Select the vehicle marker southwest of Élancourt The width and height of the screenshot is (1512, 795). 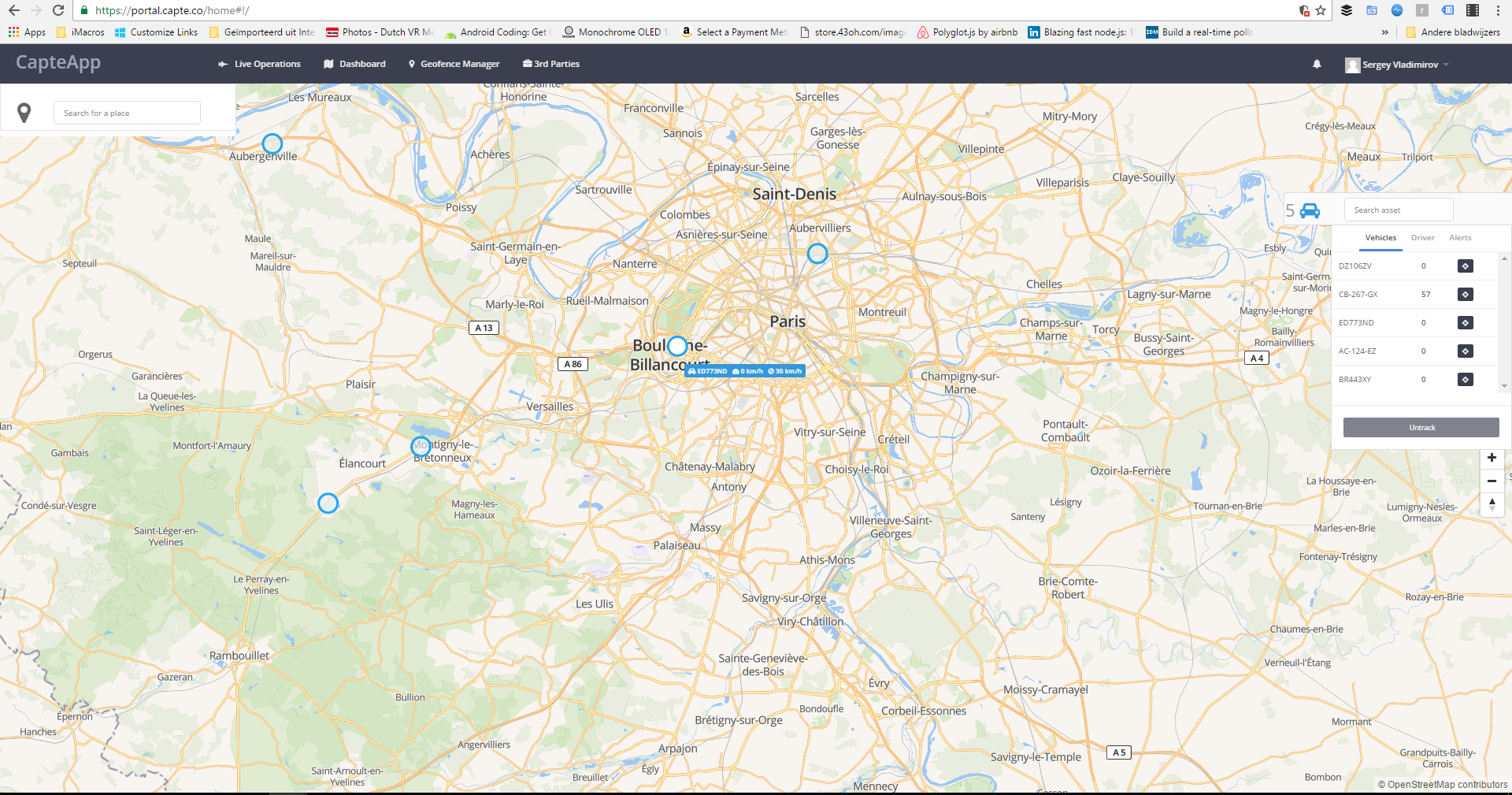pyautogui.click(x=328, y=503)
